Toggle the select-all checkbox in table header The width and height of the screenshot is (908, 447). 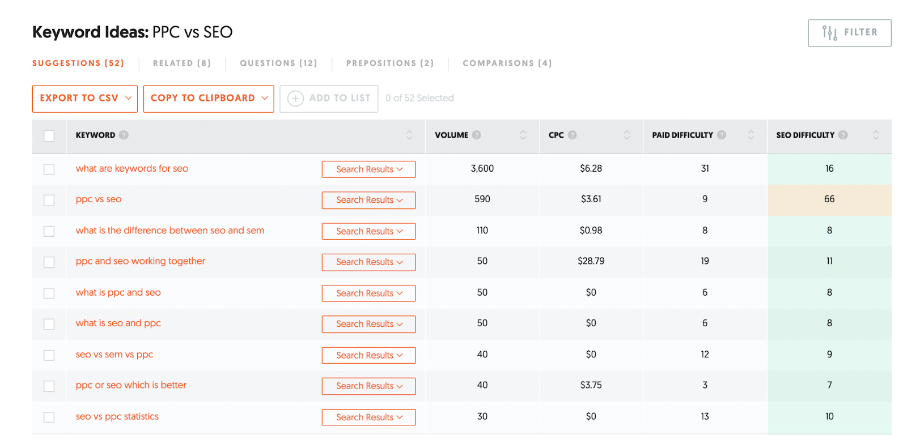[49, 135]
